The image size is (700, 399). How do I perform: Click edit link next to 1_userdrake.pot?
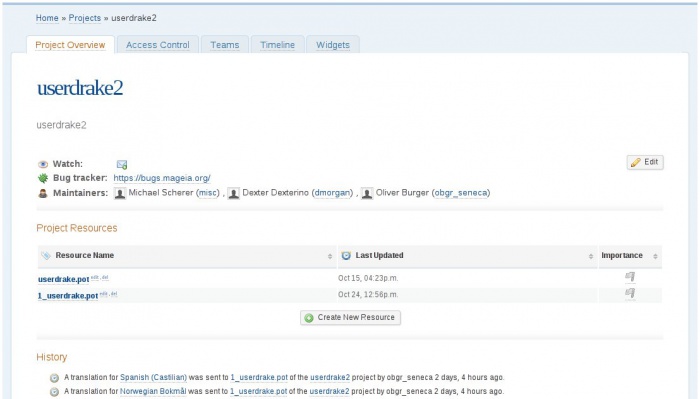[x=104, y=294]
